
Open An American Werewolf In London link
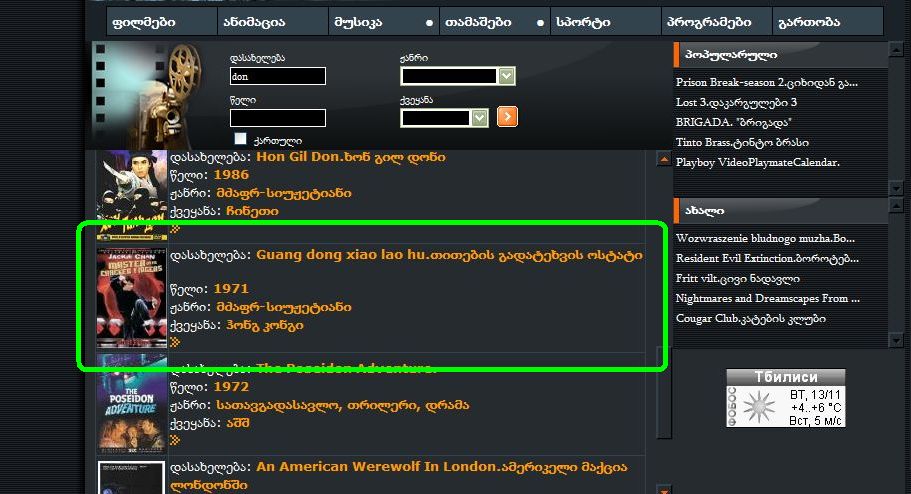tap(399, 475)
